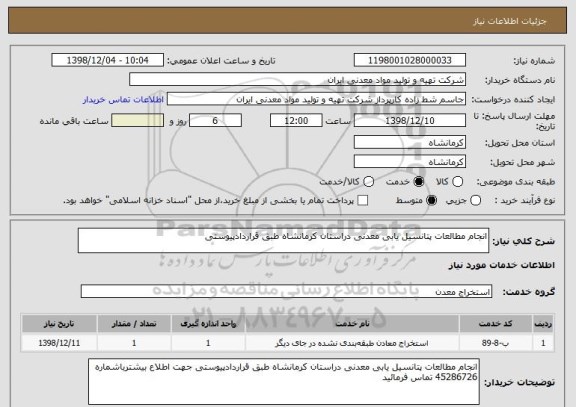Select the کالا/خدمت radio button

click(368, 181)
